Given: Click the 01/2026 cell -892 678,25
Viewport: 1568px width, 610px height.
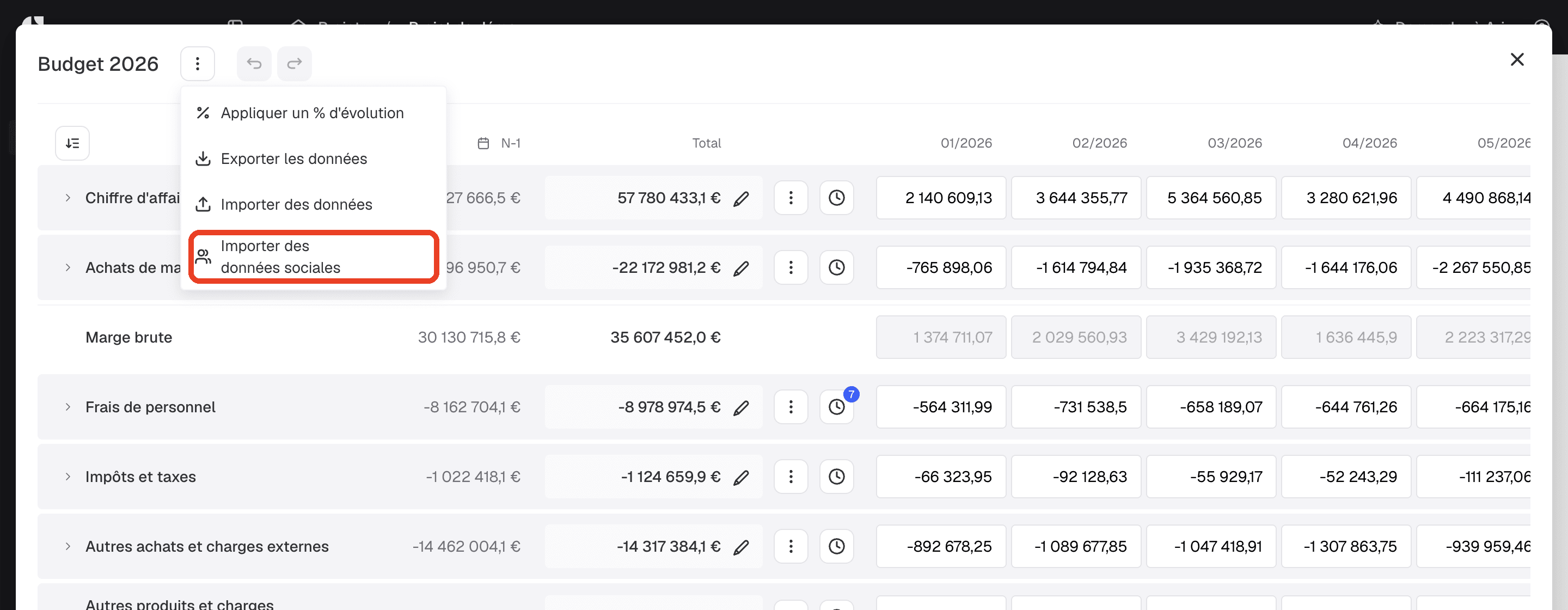Looking at the screenshot, I should click(940, 546).
